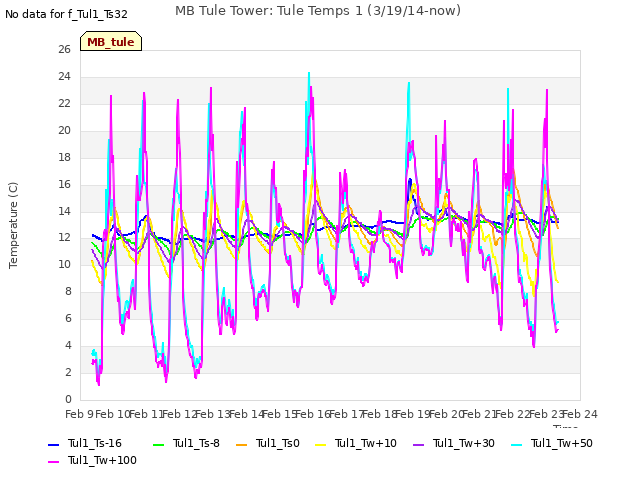Click the 14 y-axis tick label
This screenshot has height=480, width=640.
click(64, 211)
